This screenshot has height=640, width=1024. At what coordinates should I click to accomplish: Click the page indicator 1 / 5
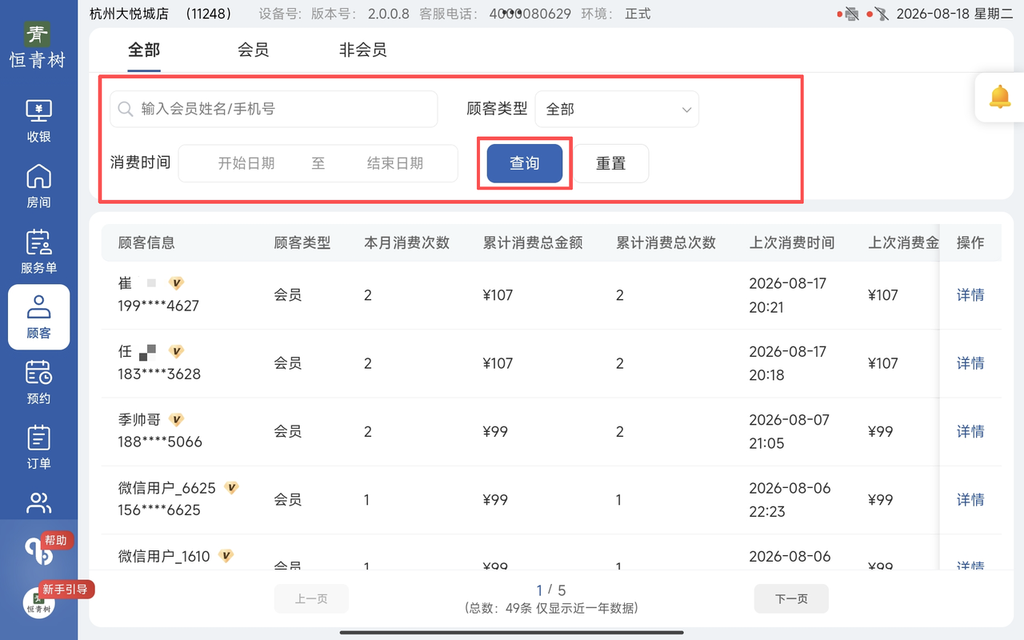click(x=551, y=590)
